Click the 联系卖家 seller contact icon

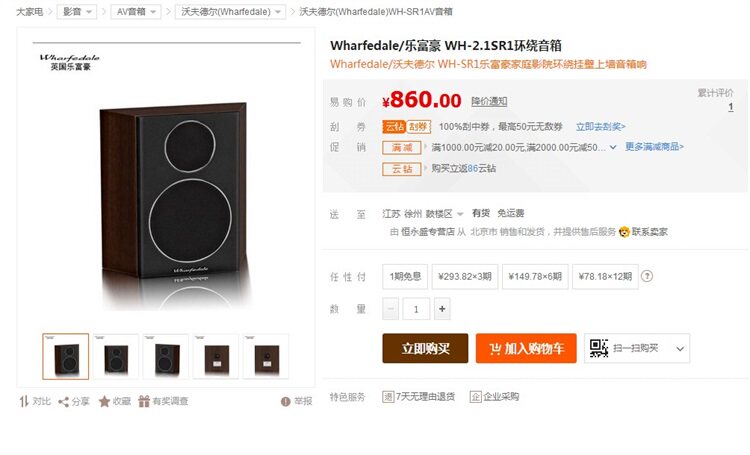coord(624,232)
